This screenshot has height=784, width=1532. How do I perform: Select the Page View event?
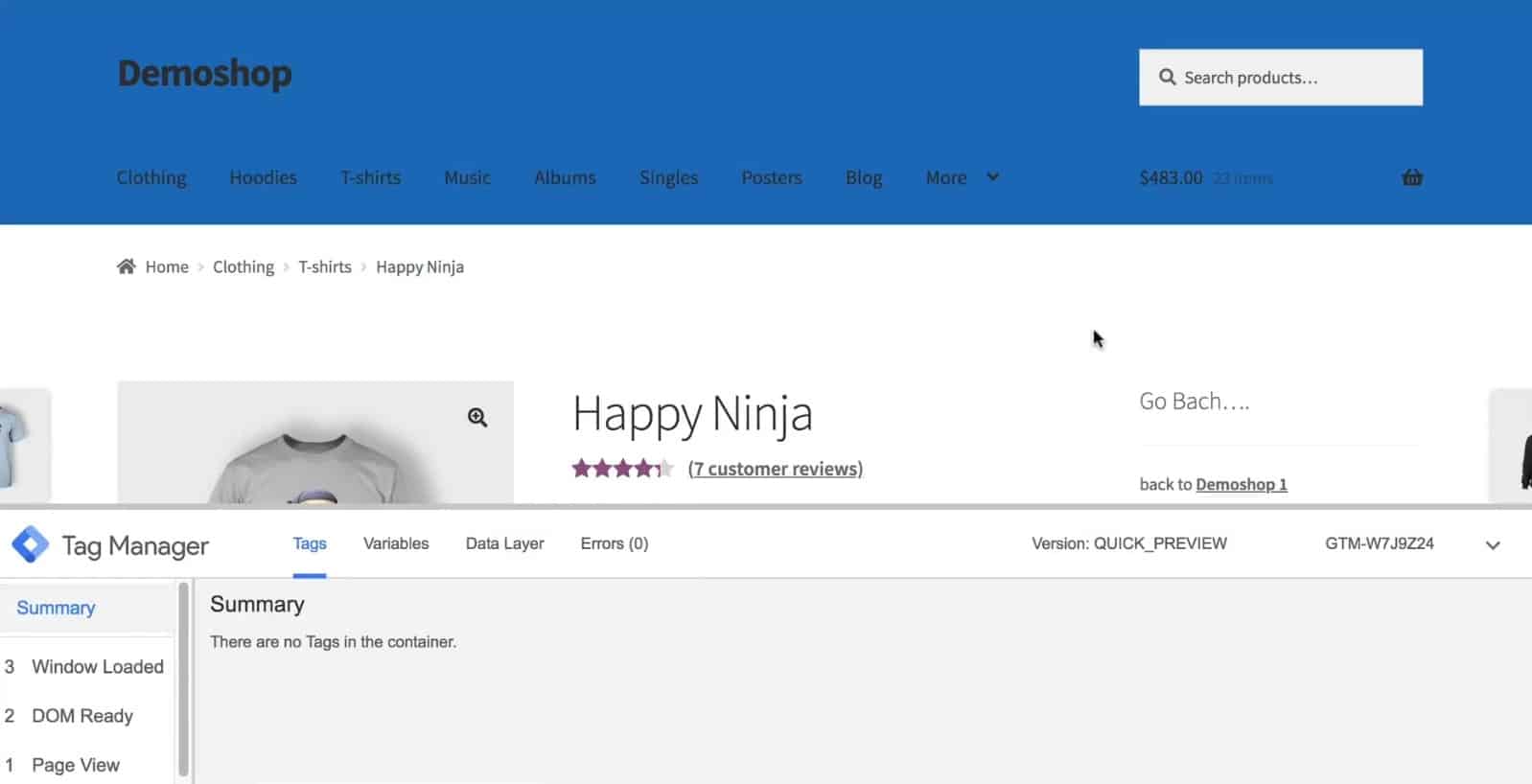click(75, 765)
